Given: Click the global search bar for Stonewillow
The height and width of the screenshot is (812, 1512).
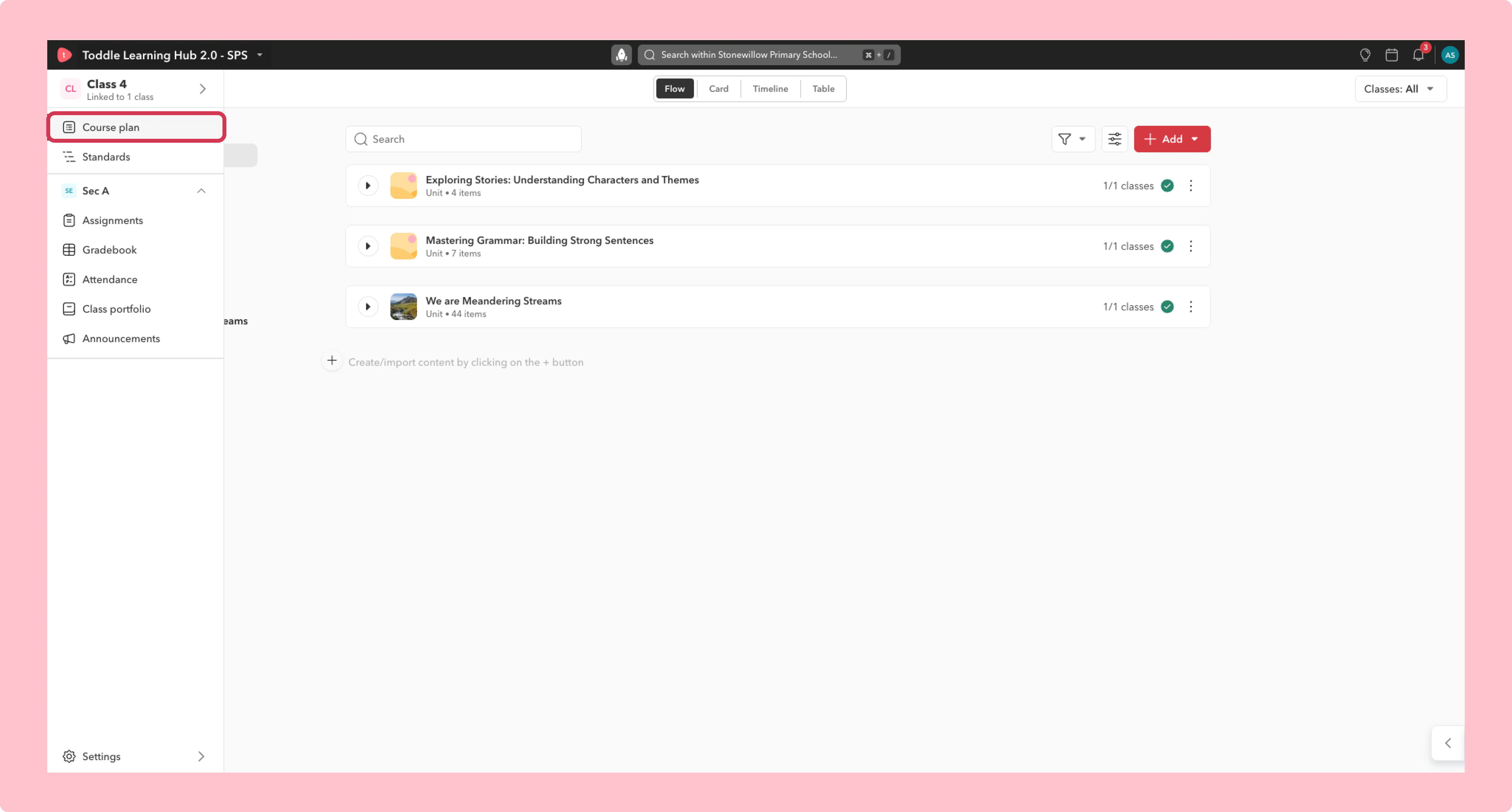Looking at the screenshot, I should 768,55.
